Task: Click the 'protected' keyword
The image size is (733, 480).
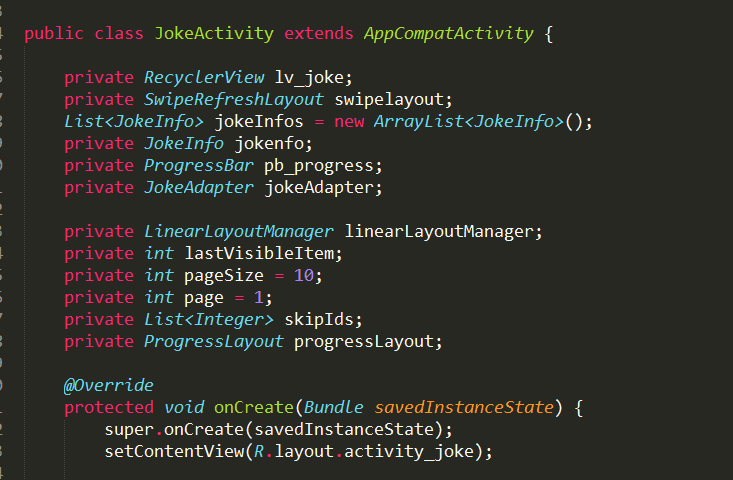Action: 108,407
